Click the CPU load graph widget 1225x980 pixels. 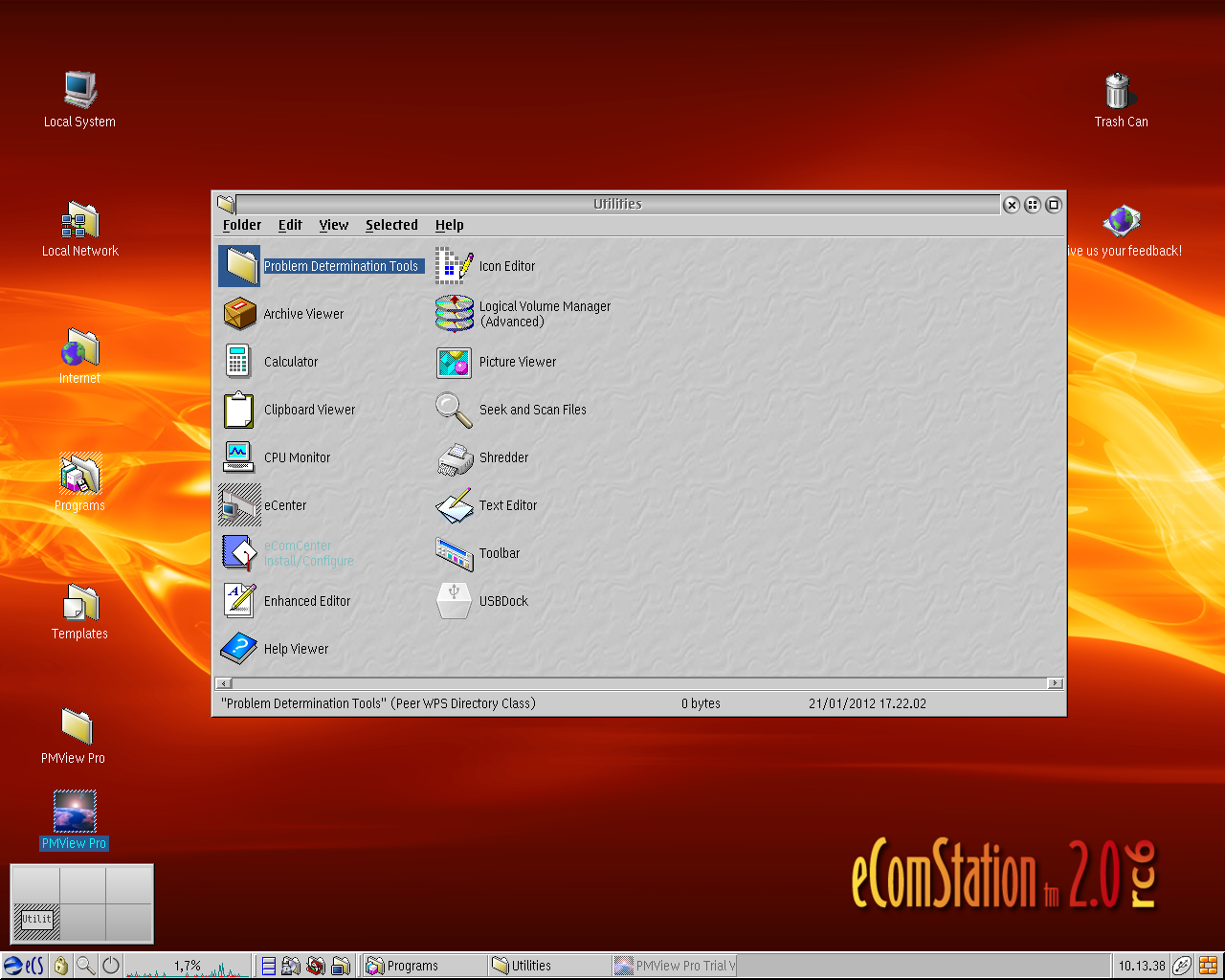[189, 966]
